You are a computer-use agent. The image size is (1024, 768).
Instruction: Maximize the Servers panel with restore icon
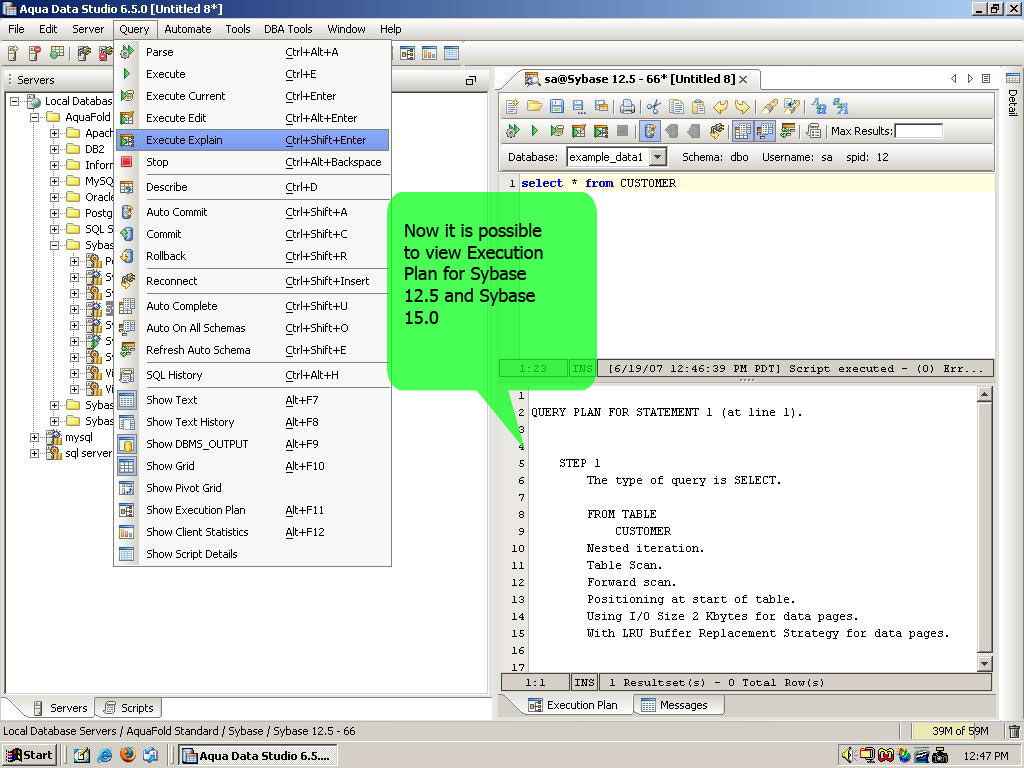point(471,80)
